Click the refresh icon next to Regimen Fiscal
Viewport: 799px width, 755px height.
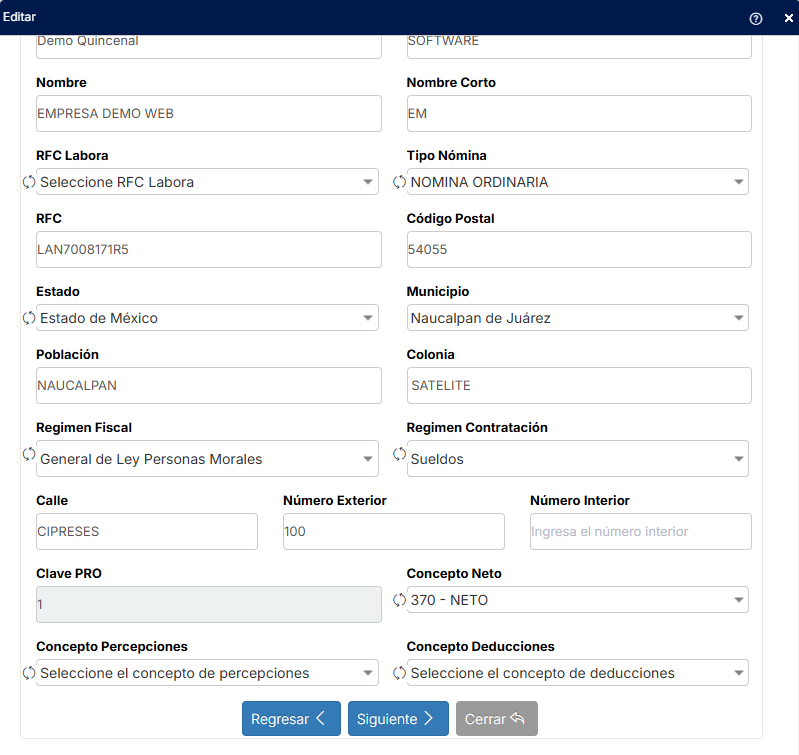(29, 454)
